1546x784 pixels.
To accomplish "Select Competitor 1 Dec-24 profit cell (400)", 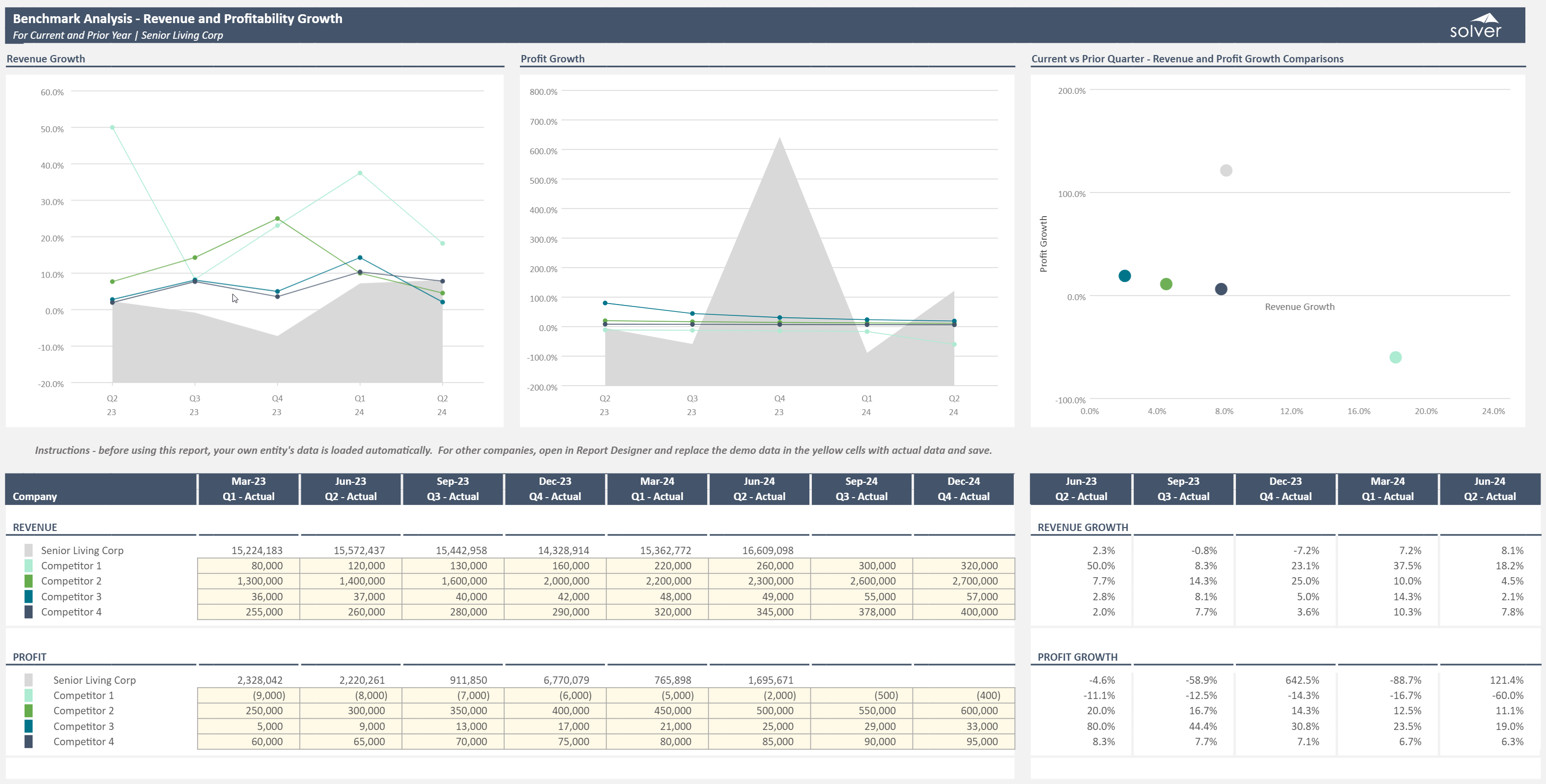I will pyautogui.click(x=964, y=695).
